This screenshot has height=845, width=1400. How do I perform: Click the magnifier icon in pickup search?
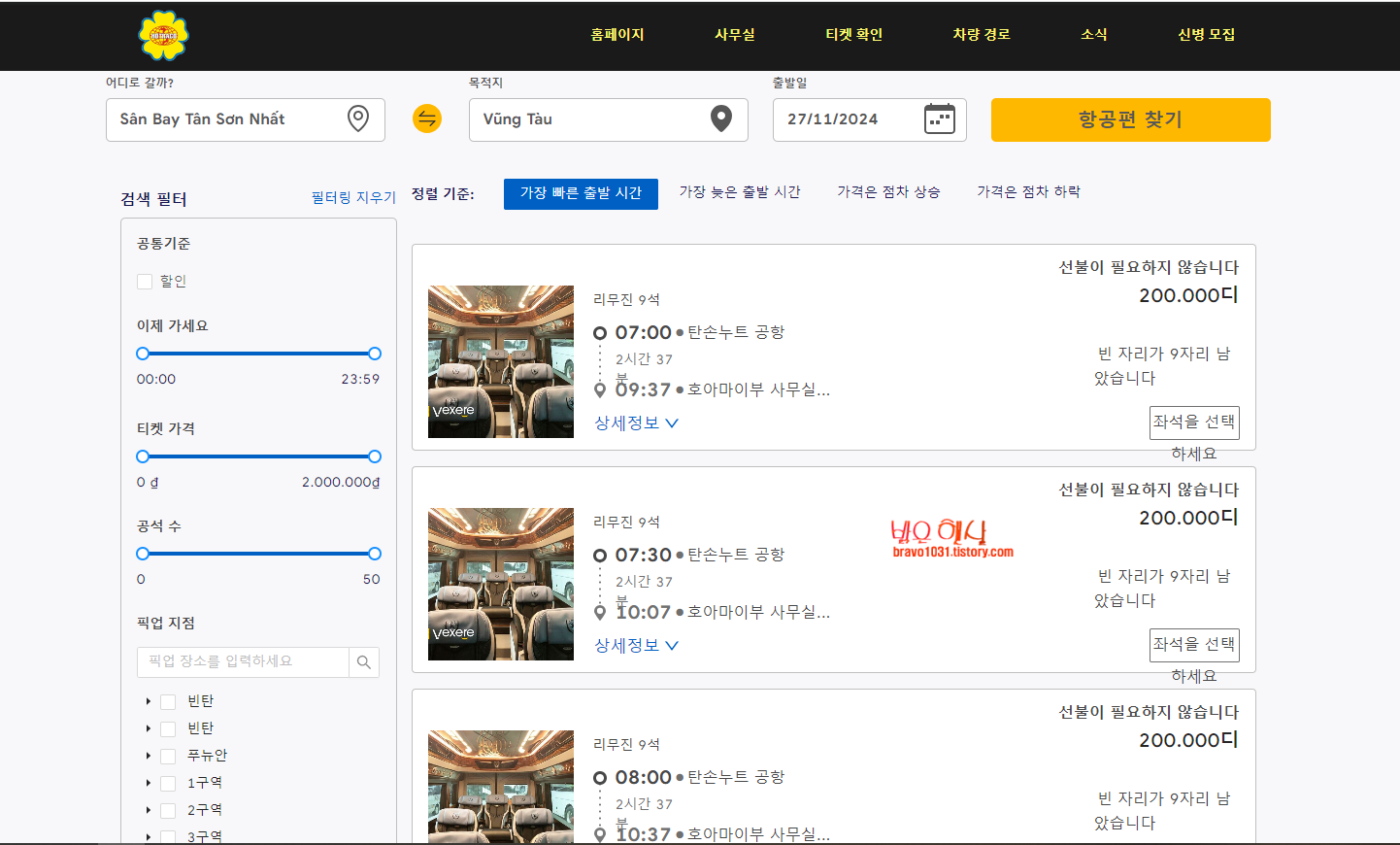tap(364, 662)
